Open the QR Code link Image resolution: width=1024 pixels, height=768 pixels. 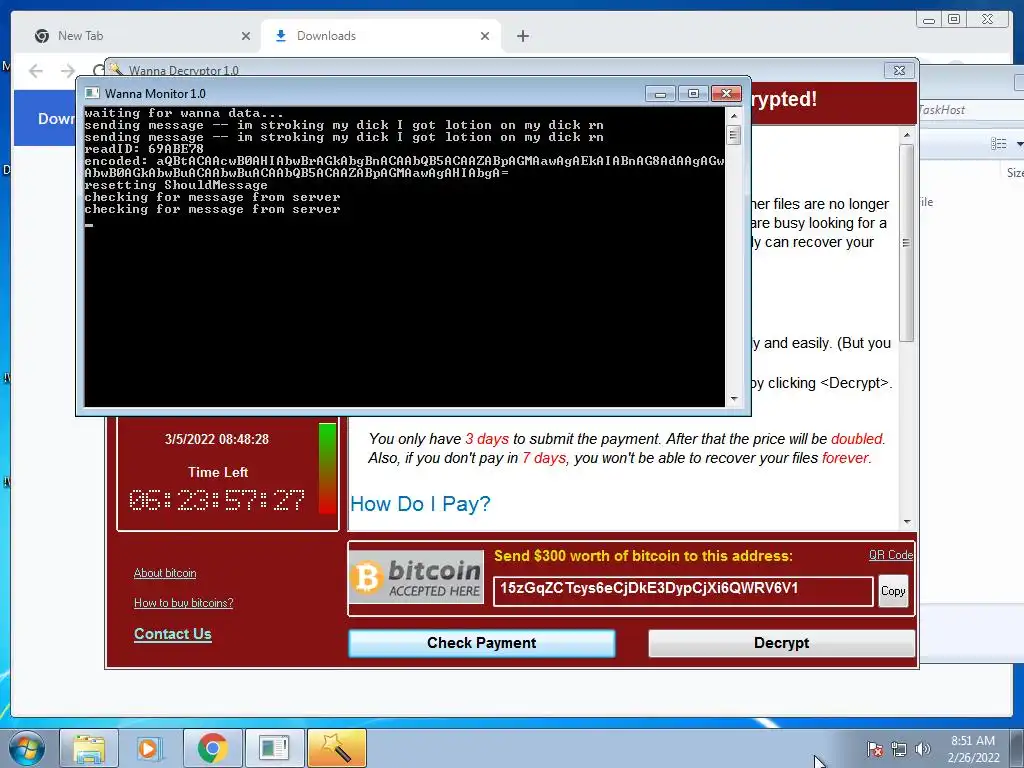click(891, 555)
